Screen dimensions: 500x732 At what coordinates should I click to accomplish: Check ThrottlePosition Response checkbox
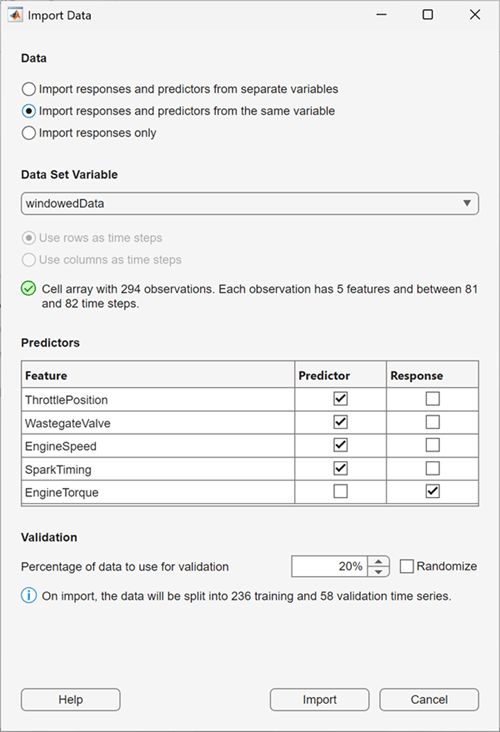[x=433, y=399]
